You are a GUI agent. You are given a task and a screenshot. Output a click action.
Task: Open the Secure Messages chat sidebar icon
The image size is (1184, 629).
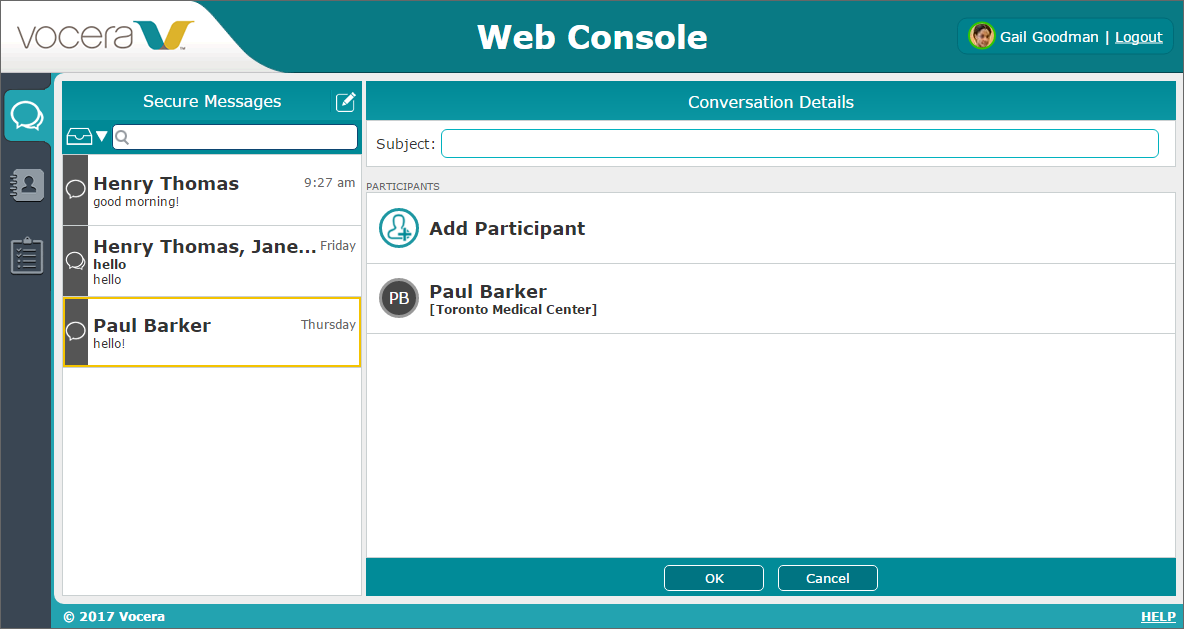(27, 116)
